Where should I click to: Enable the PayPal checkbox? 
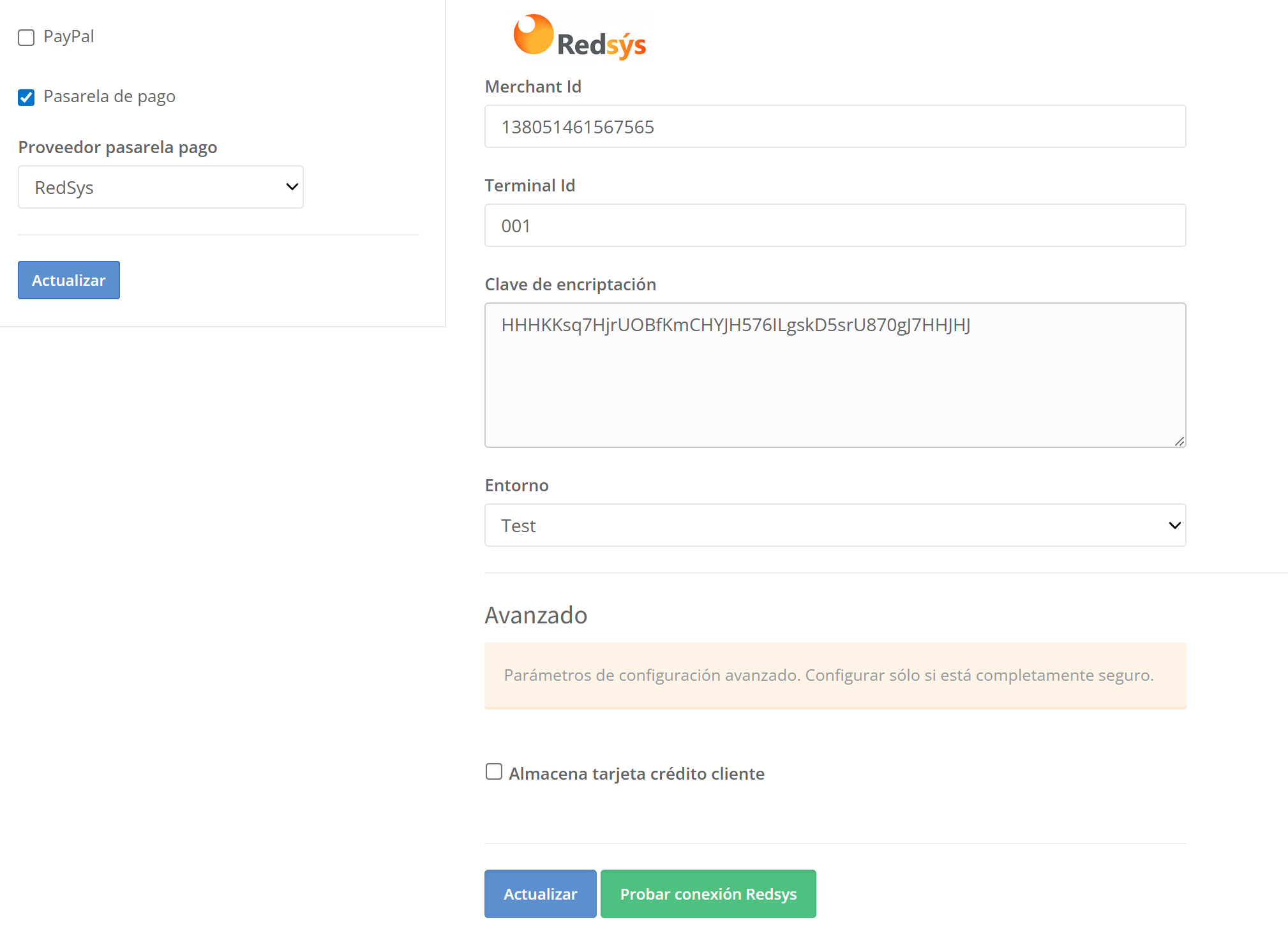click(x=26, y=38)
